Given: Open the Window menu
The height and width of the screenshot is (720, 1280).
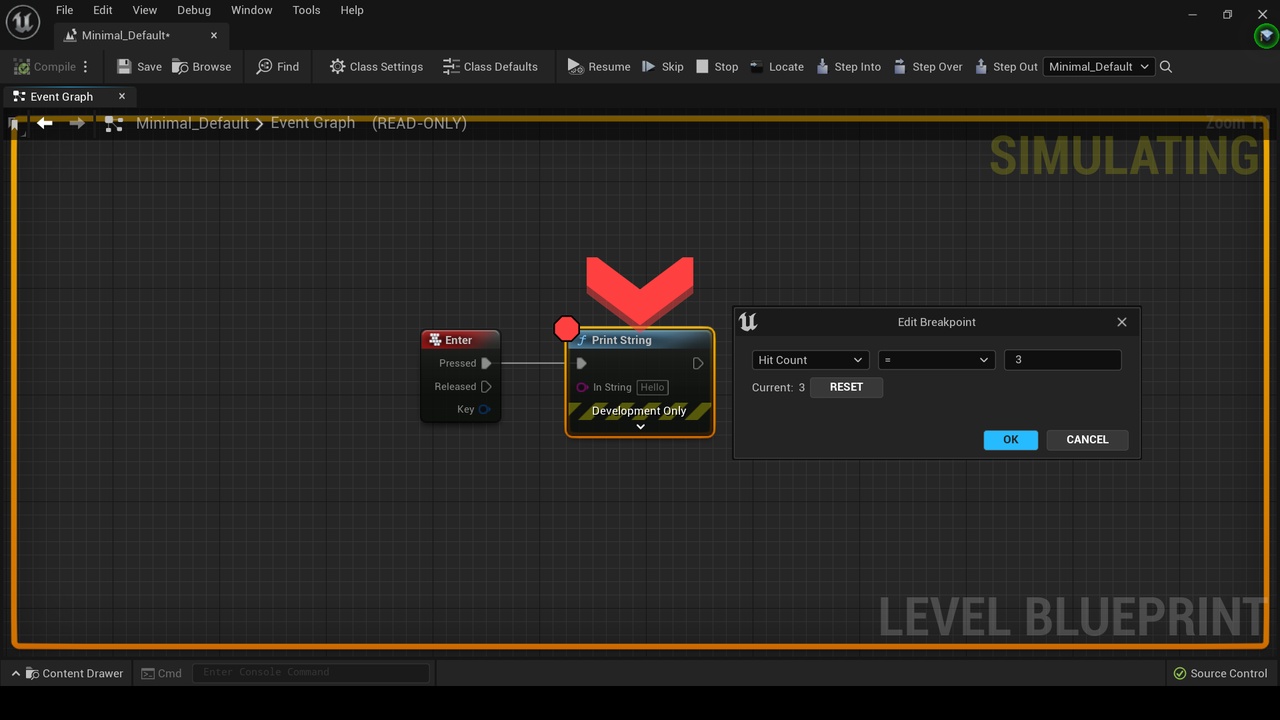Looking at the screenshot, I should (252, 10).
